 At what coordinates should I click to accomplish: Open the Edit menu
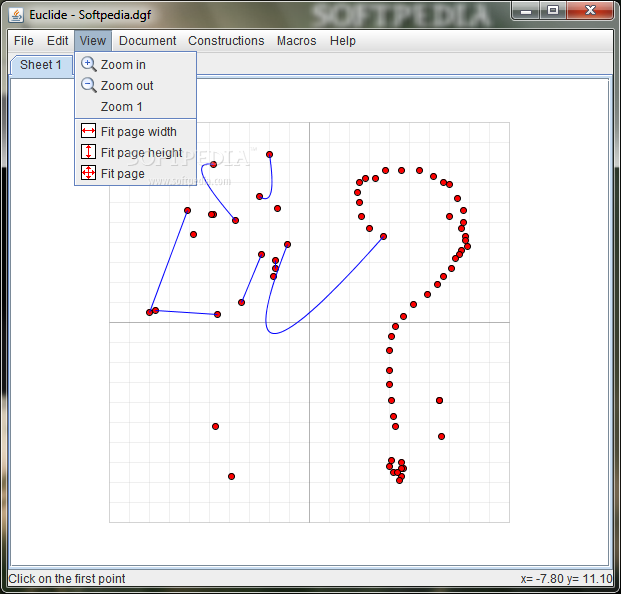tap(57, 41)
